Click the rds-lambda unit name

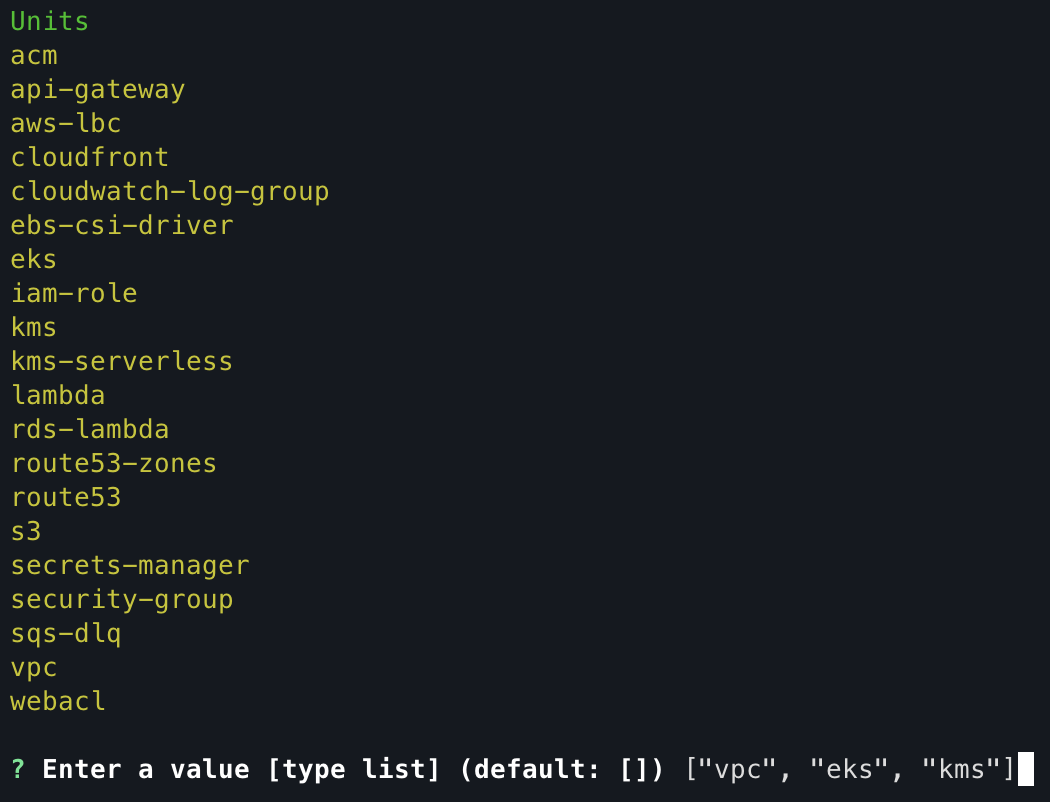click(90, 429)
